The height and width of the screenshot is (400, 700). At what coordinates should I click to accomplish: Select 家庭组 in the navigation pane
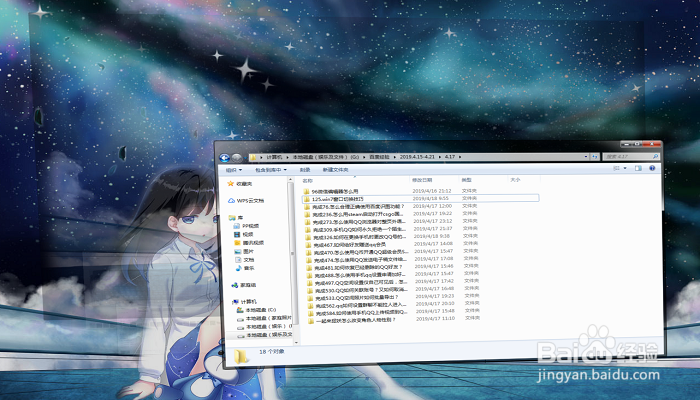(244, 285)
